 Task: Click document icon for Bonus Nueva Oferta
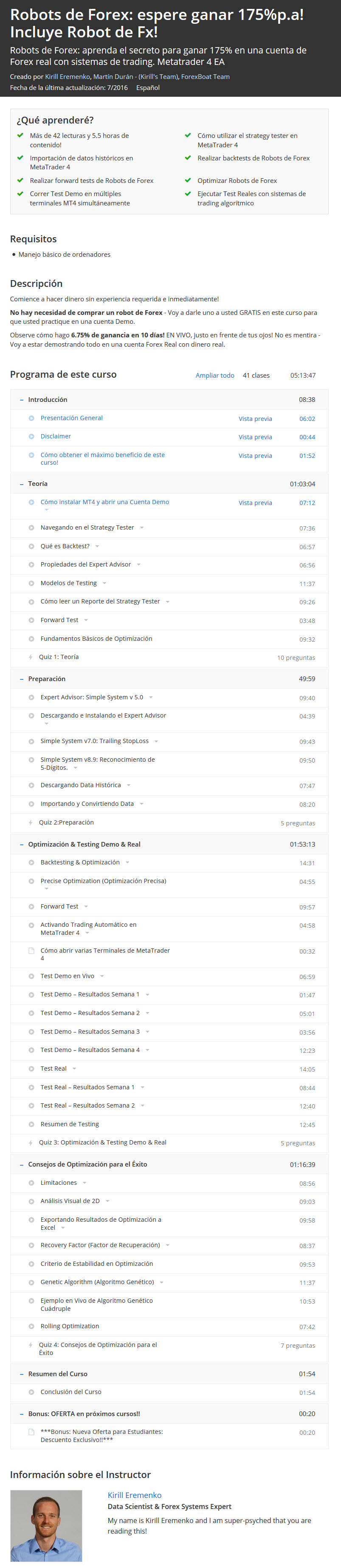pyautogui.click(x=31, y=1432)
